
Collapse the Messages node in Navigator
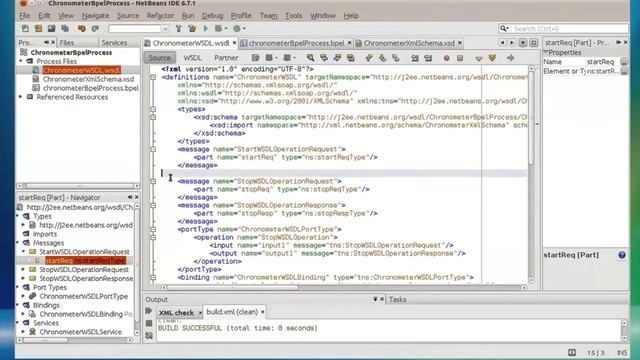pos(18,243)
